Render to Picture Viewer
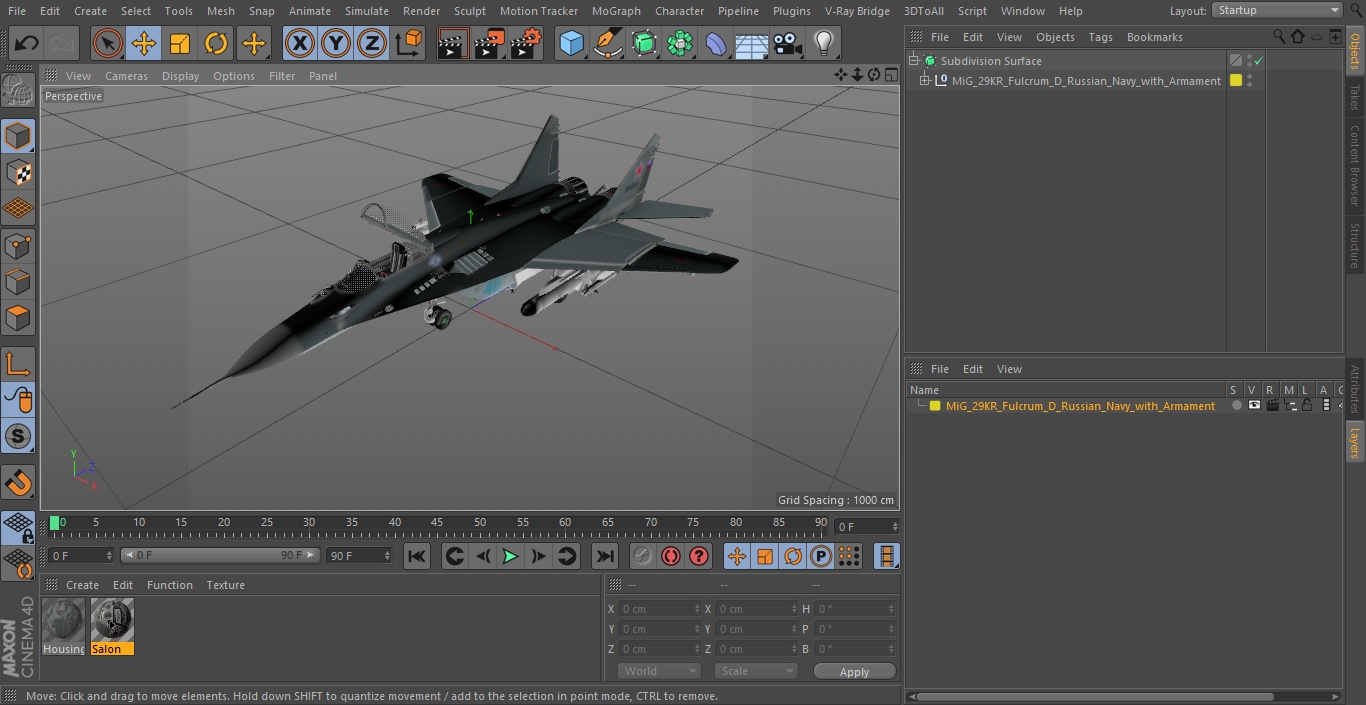The height and width of the screenshot is (705, 1366). tap(490, 43)
